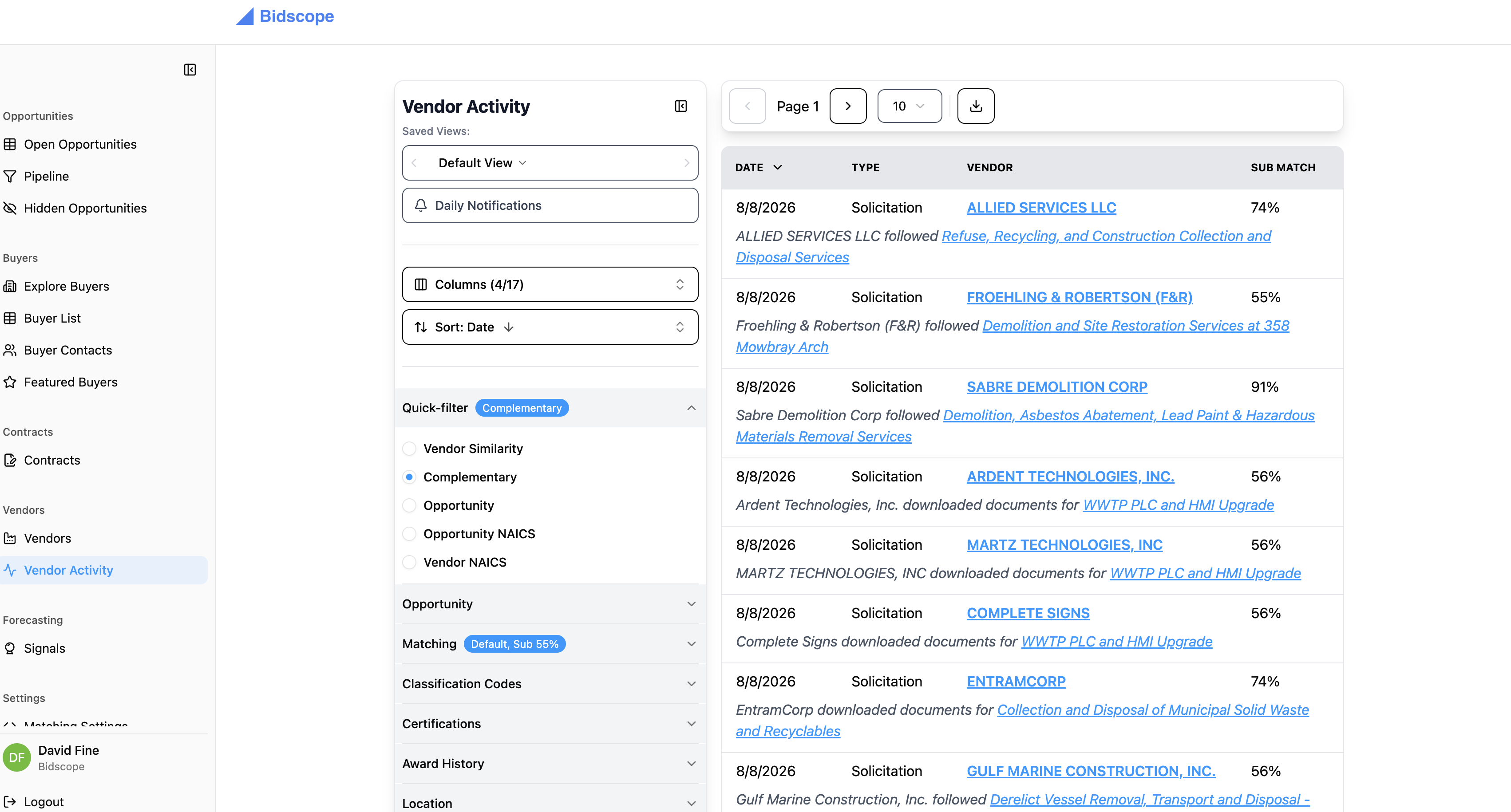Open the Sort: Date dropdown

click(550, 327)
